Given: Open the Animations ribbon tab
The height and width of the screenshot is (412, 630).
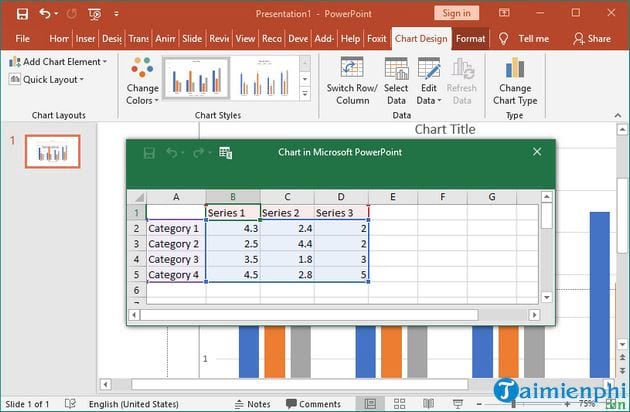Looking at the screenshot, I should click(x=165, y=39).
